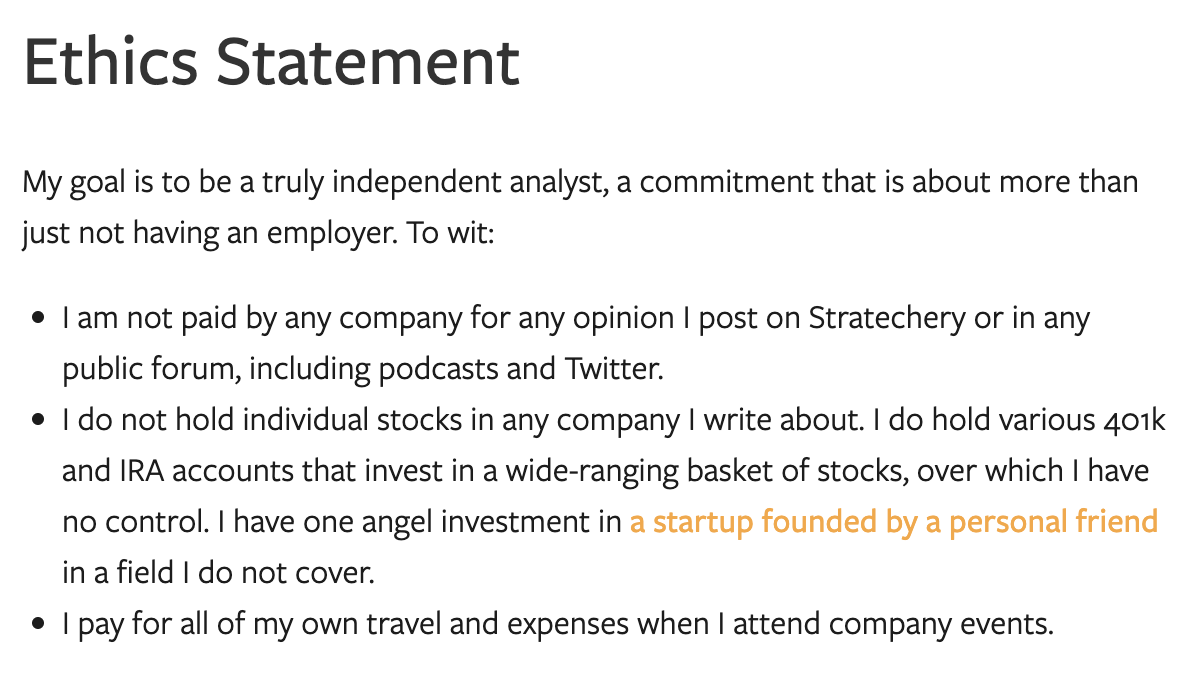Click the Ethics Statement heading

272,62
